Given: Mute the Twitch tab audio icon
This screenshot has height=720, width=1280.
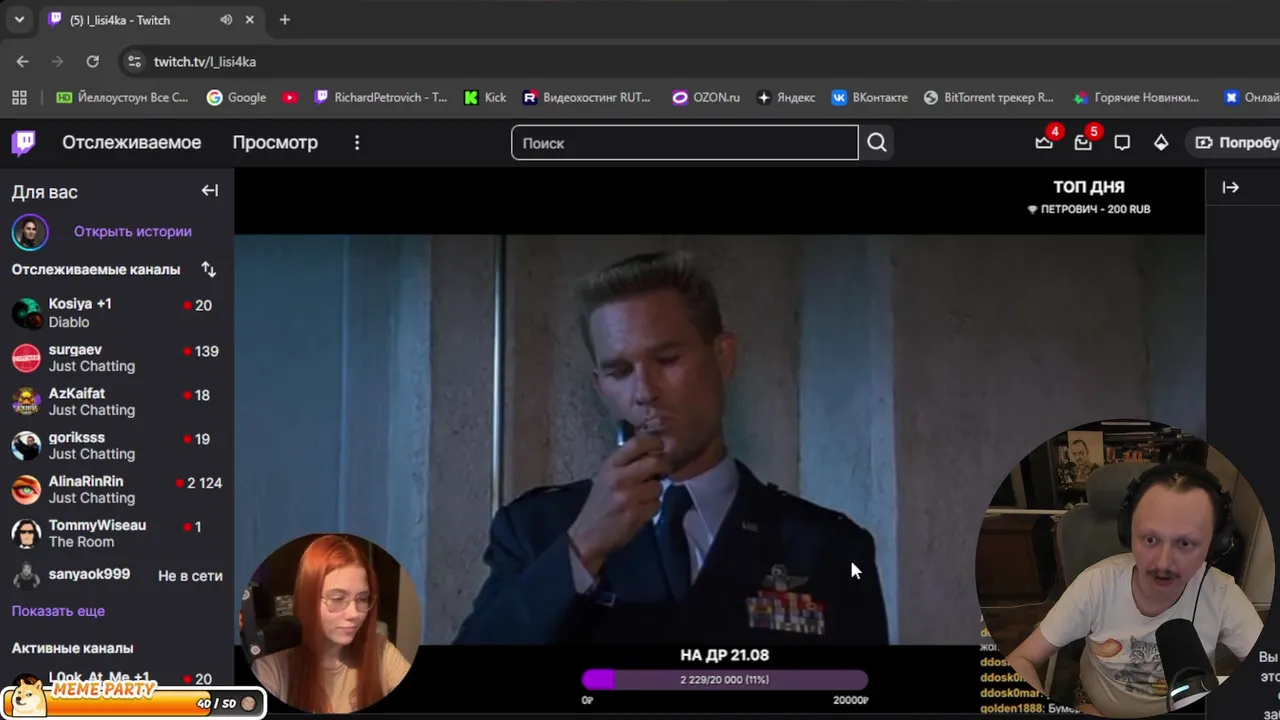Looking at the screenshot, I should [226, 20].
